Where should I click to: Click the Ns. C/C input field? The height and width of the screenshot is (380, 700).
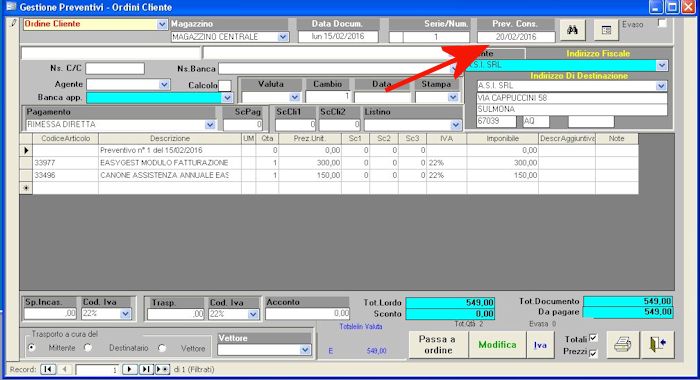115,68
